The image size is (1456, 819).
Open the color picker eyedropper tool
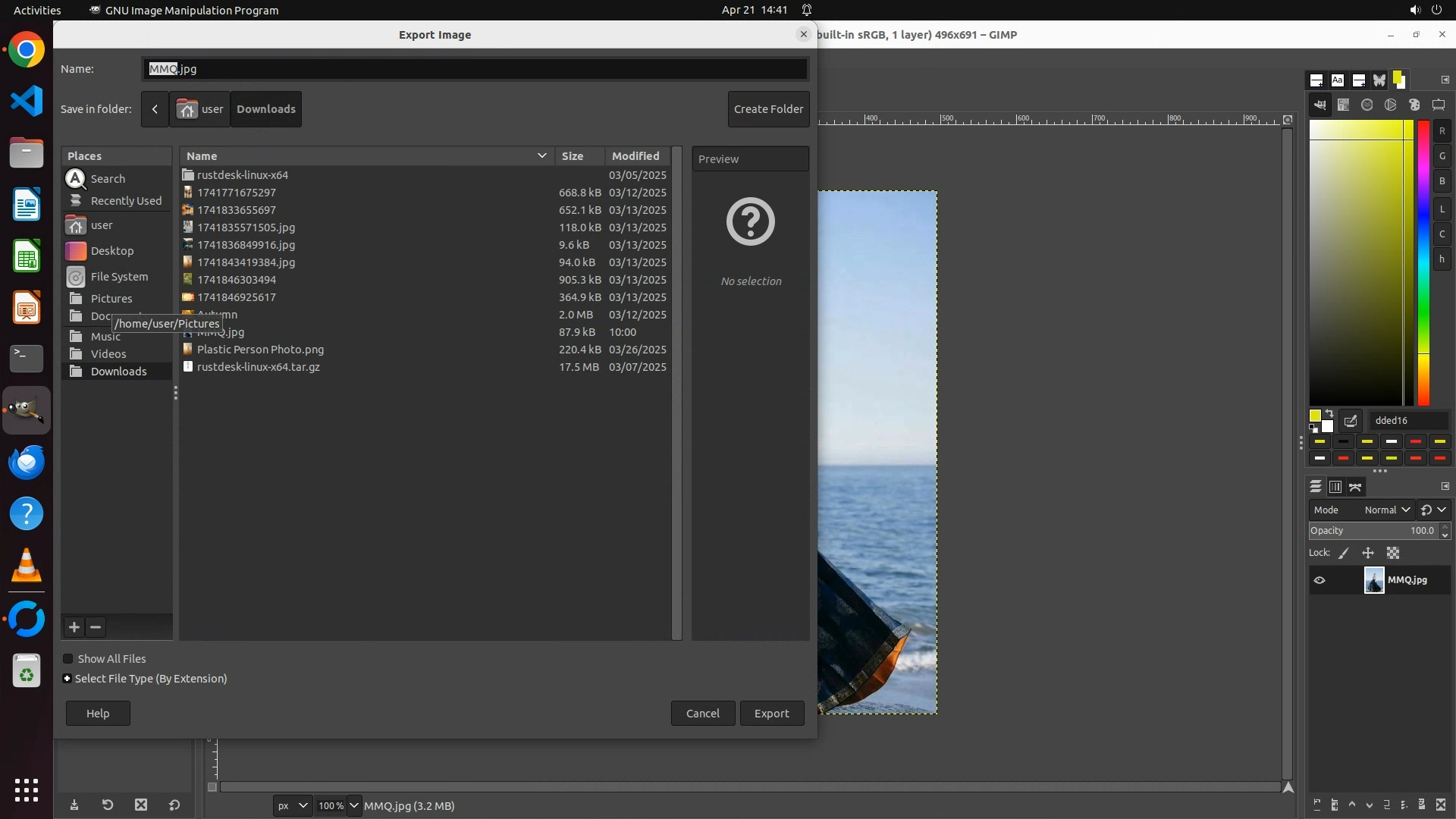pyautogui.click(x=1351, y=421)
